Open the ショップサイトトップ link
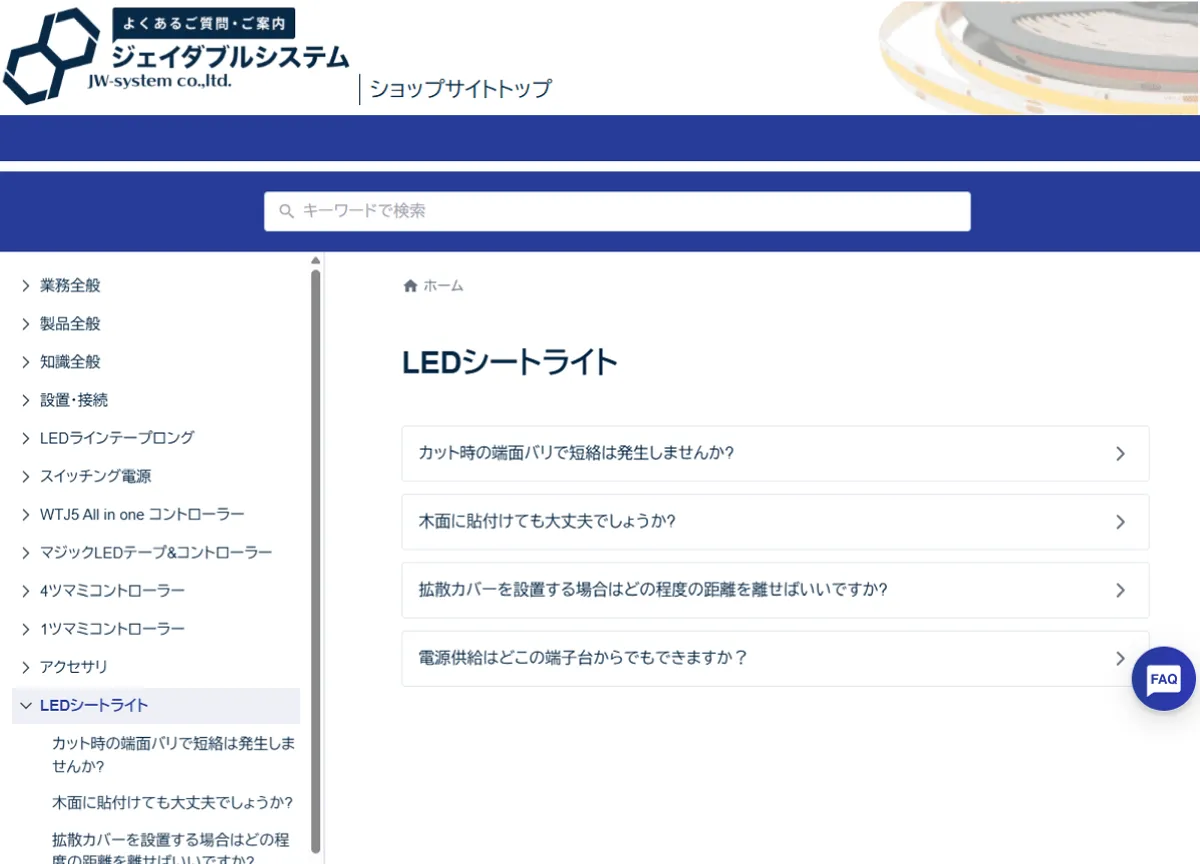Image resolution: width=1200 pixels, height=864 pixels. pos(459,89)
